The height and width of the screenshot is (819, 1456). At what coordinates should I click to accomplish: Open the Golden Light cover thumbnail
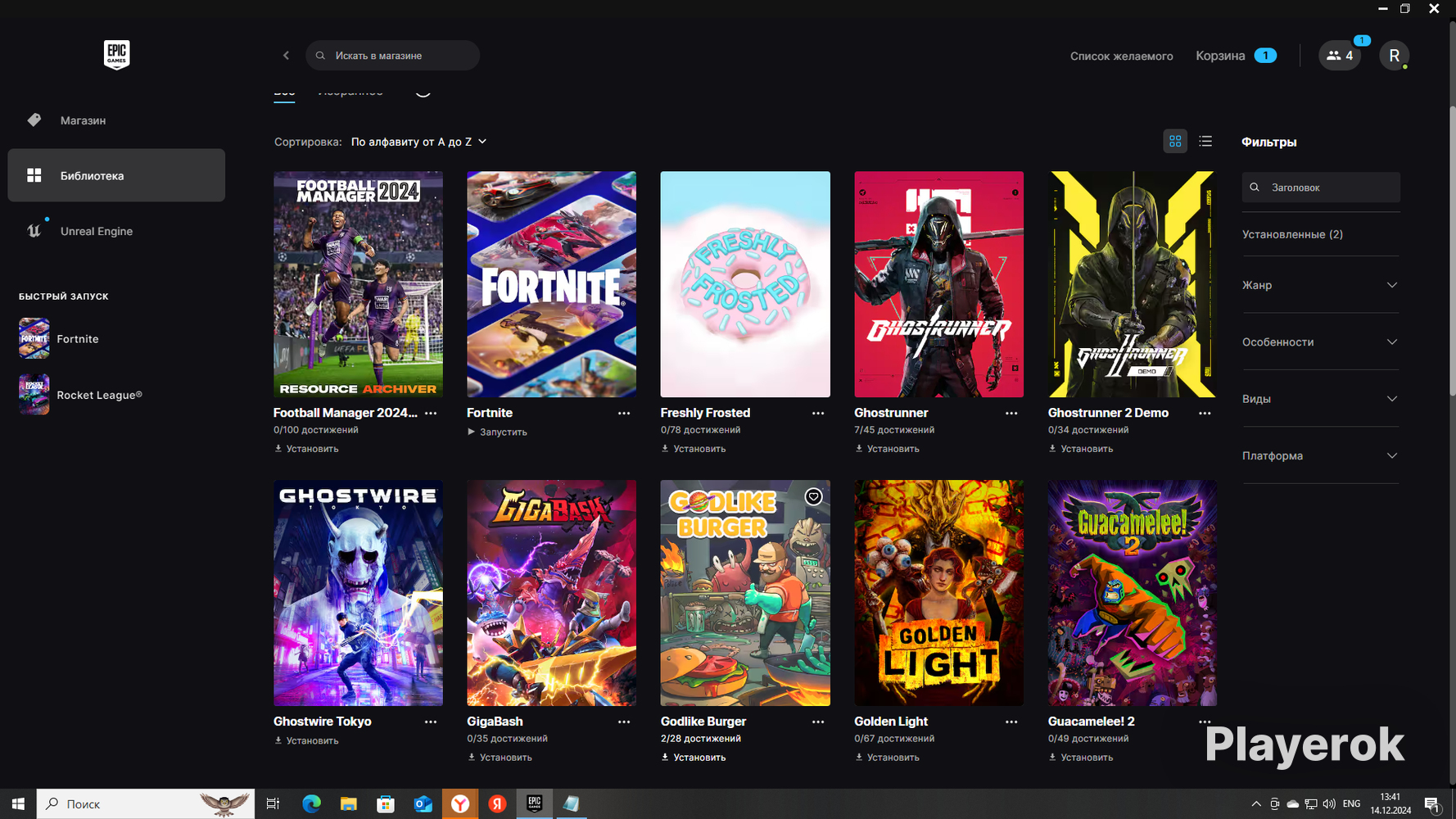938,593
